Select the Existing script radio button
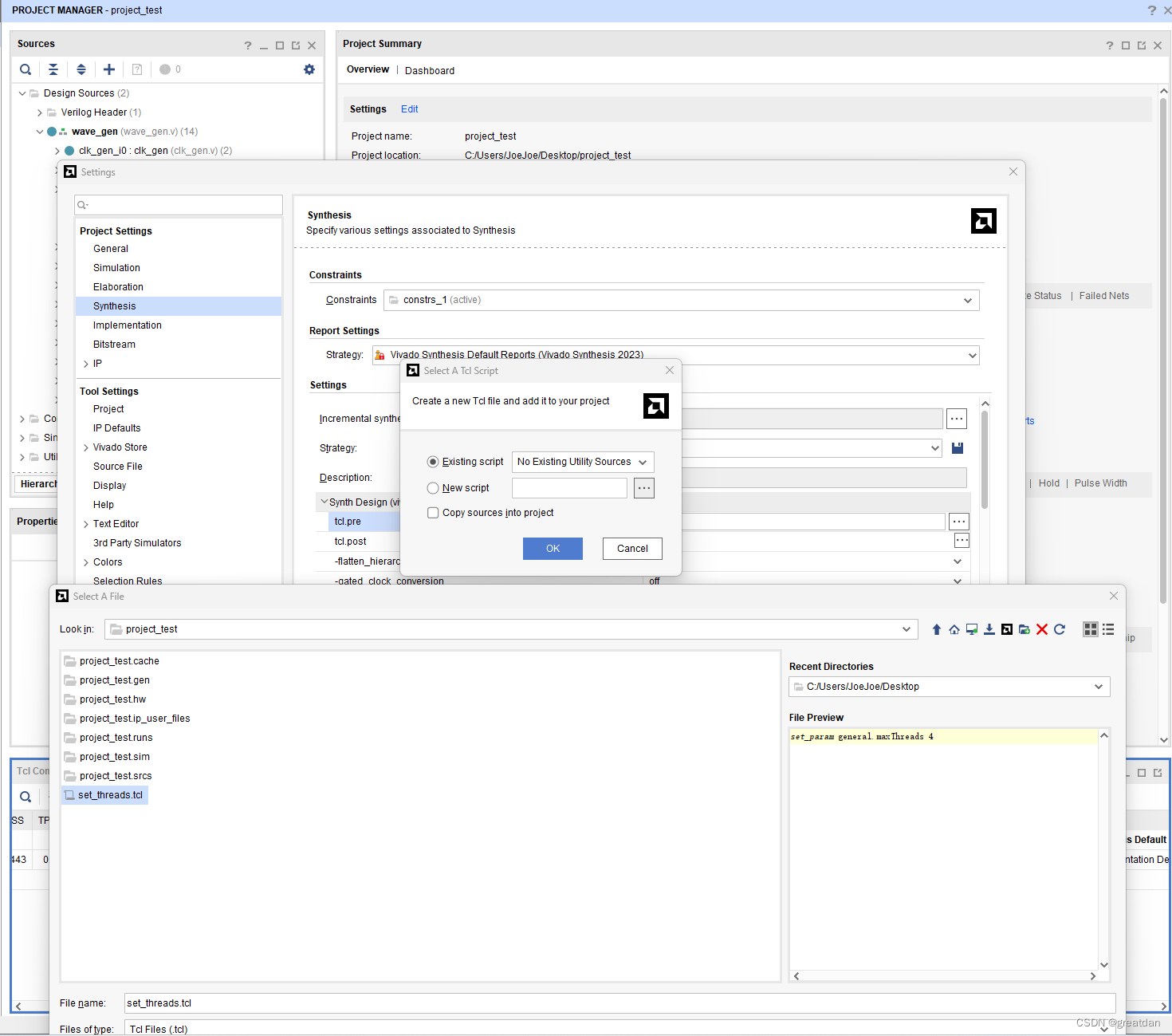Viewport: 1172px width, 1036px height. (433, 462)
